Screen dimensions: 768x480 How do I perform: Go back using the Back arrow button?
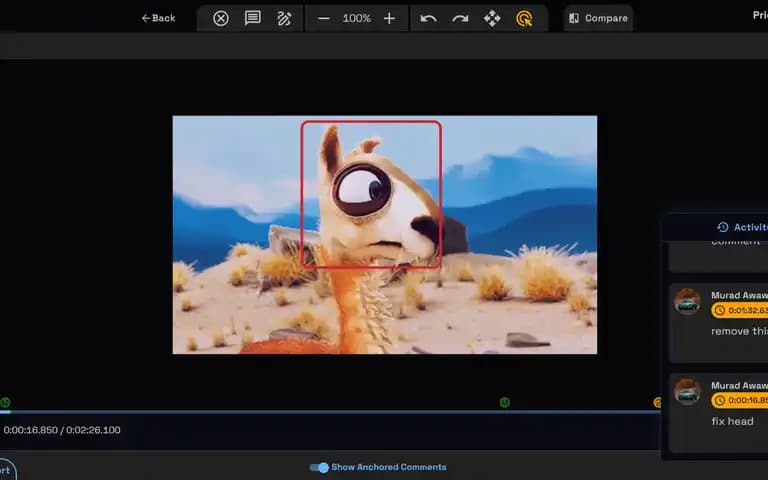(158, 18)
